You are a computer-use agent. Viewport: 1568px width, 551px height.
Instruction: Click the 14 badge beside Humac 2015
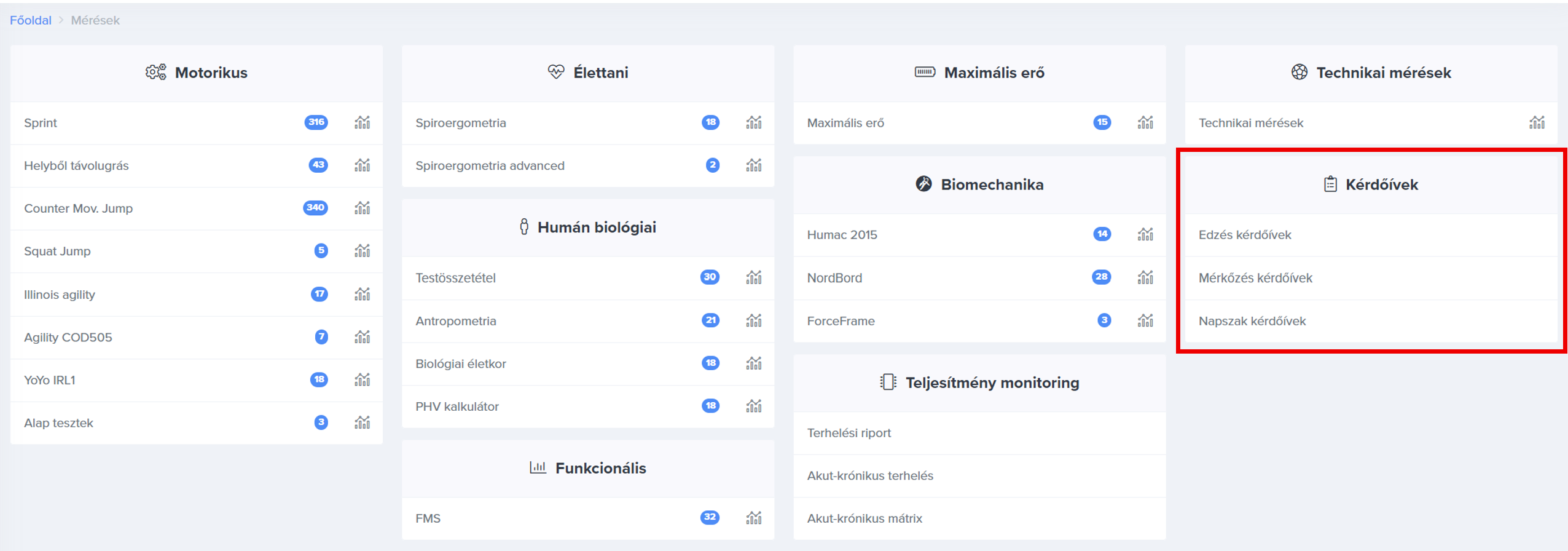1102,234
